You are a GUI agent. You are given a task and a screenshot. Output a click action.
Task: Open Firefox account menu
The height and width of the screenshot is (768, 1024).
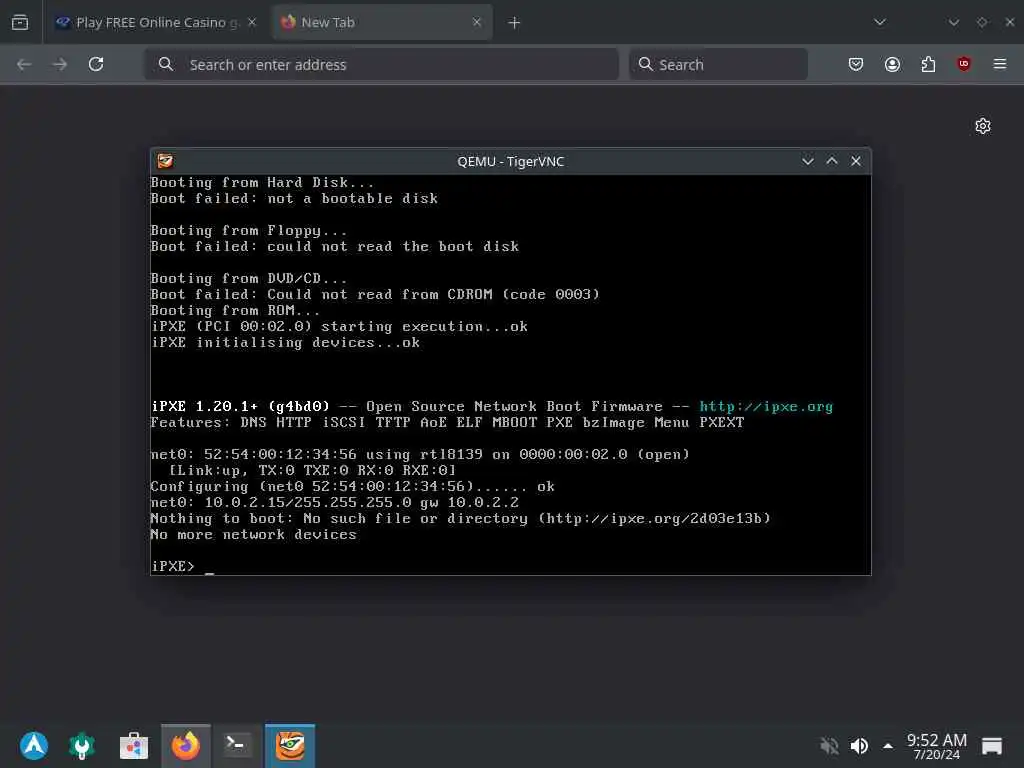892,64
